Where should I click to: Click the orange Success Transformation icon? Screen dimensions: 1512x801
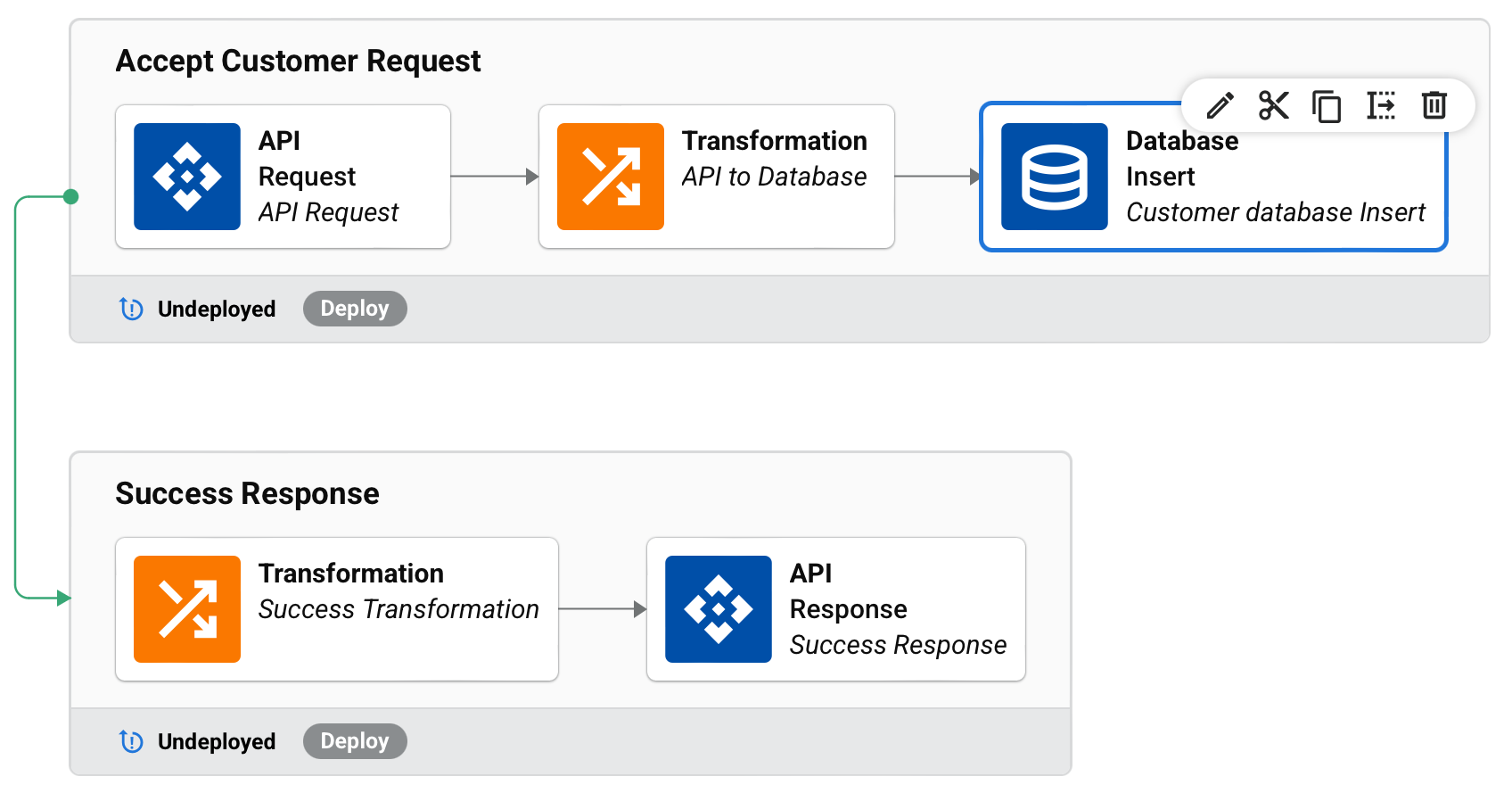click(187, 609)
